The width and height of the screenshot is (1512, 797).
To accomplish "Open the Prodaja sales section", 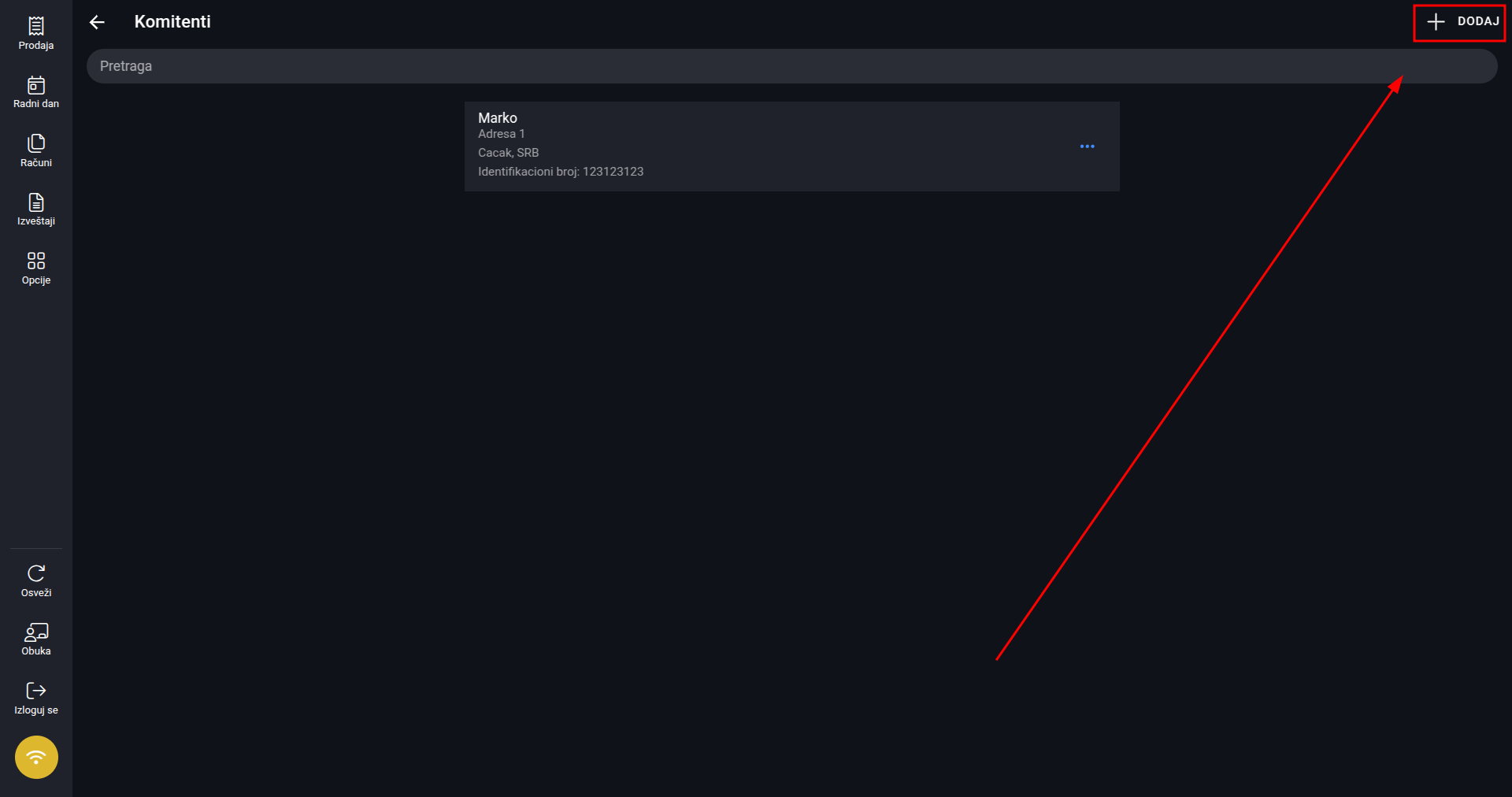I will [x=36, y=34].
